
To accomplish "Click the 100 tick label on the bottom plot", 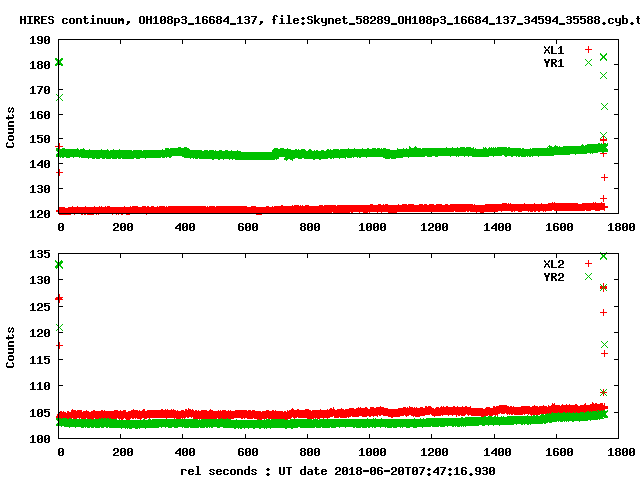I will pyautogui.click(x=40, y=439).
